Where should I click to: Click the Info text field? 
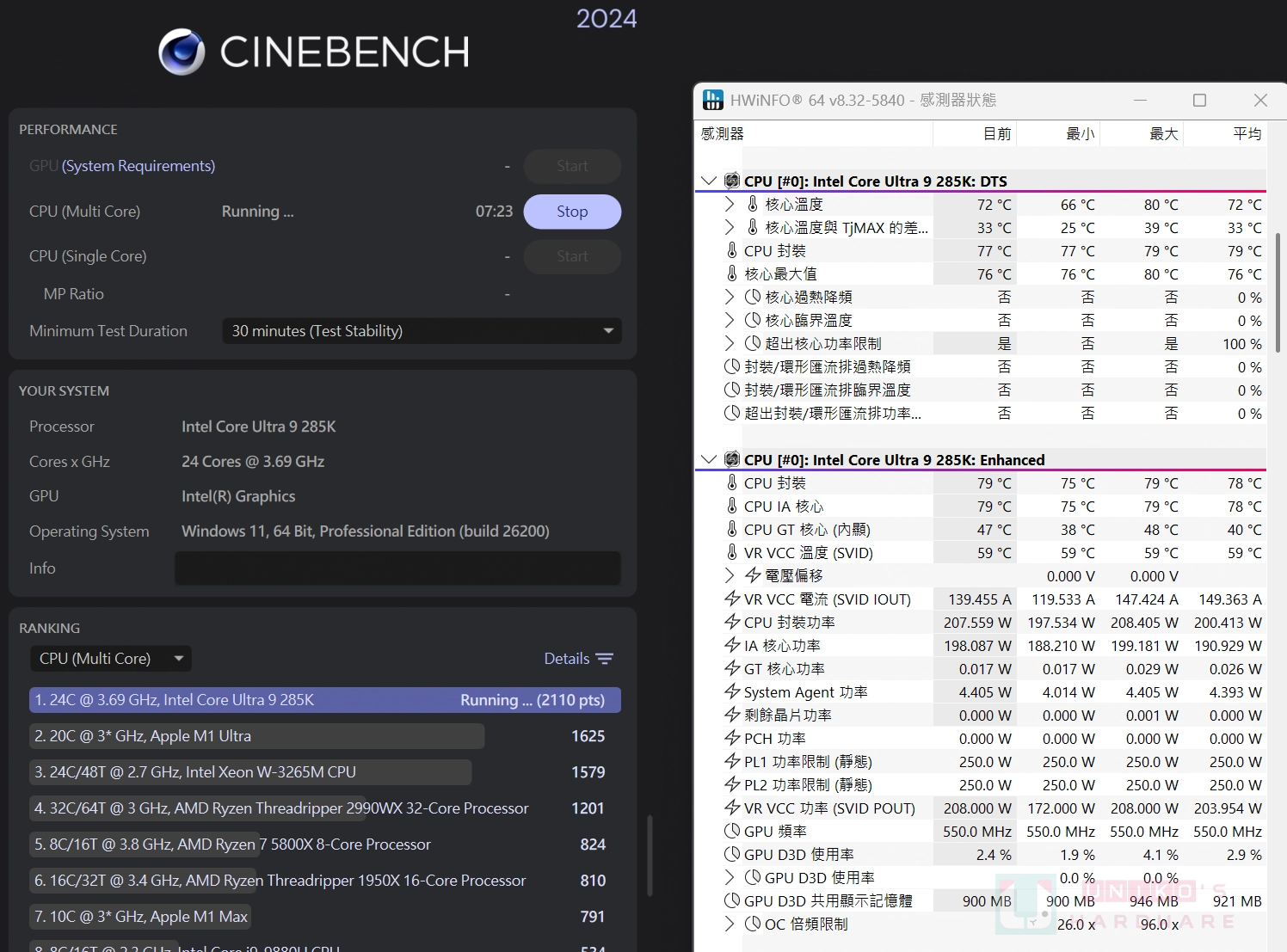coord(397,568)
